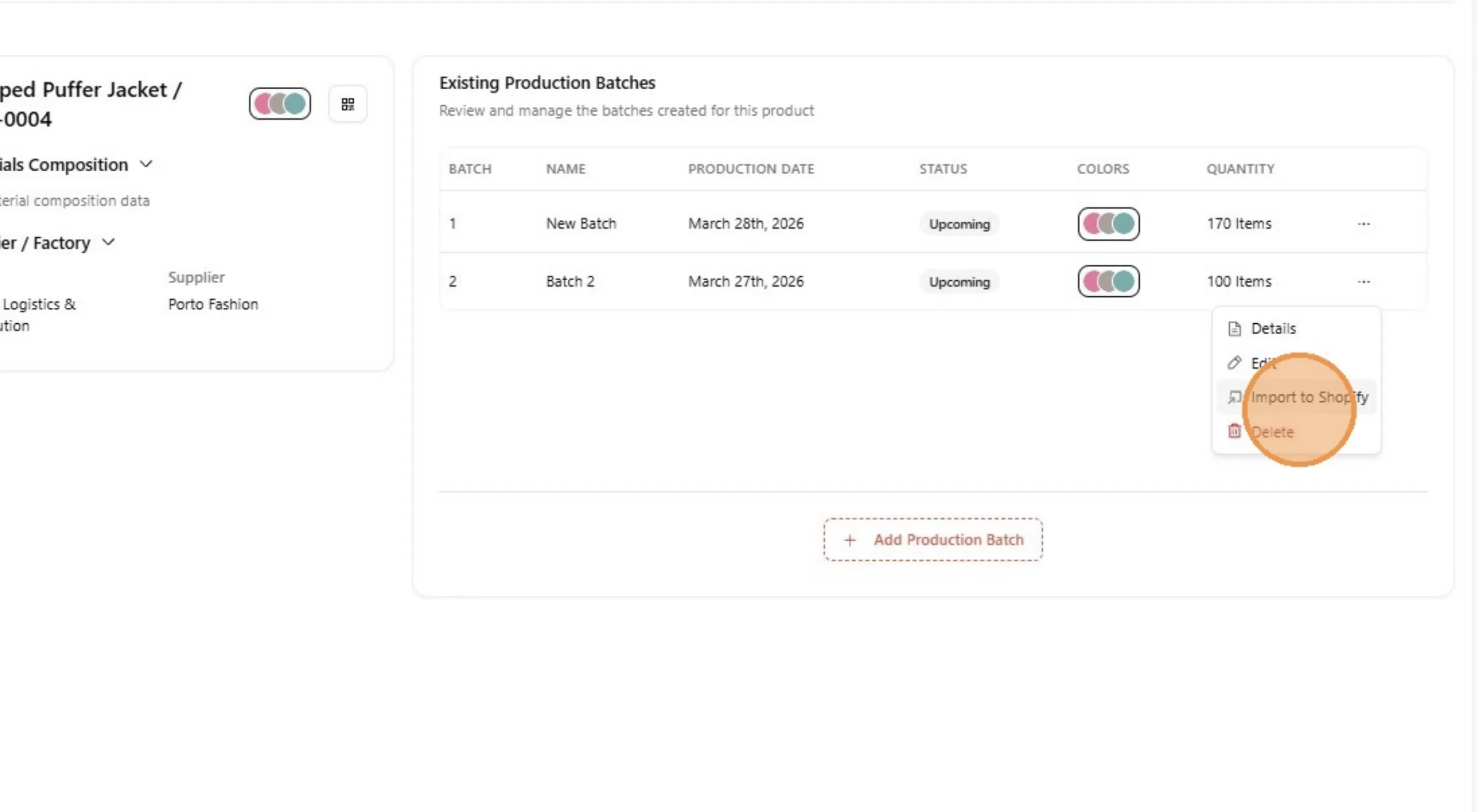Click the pencil icon for Edit

1234,363
